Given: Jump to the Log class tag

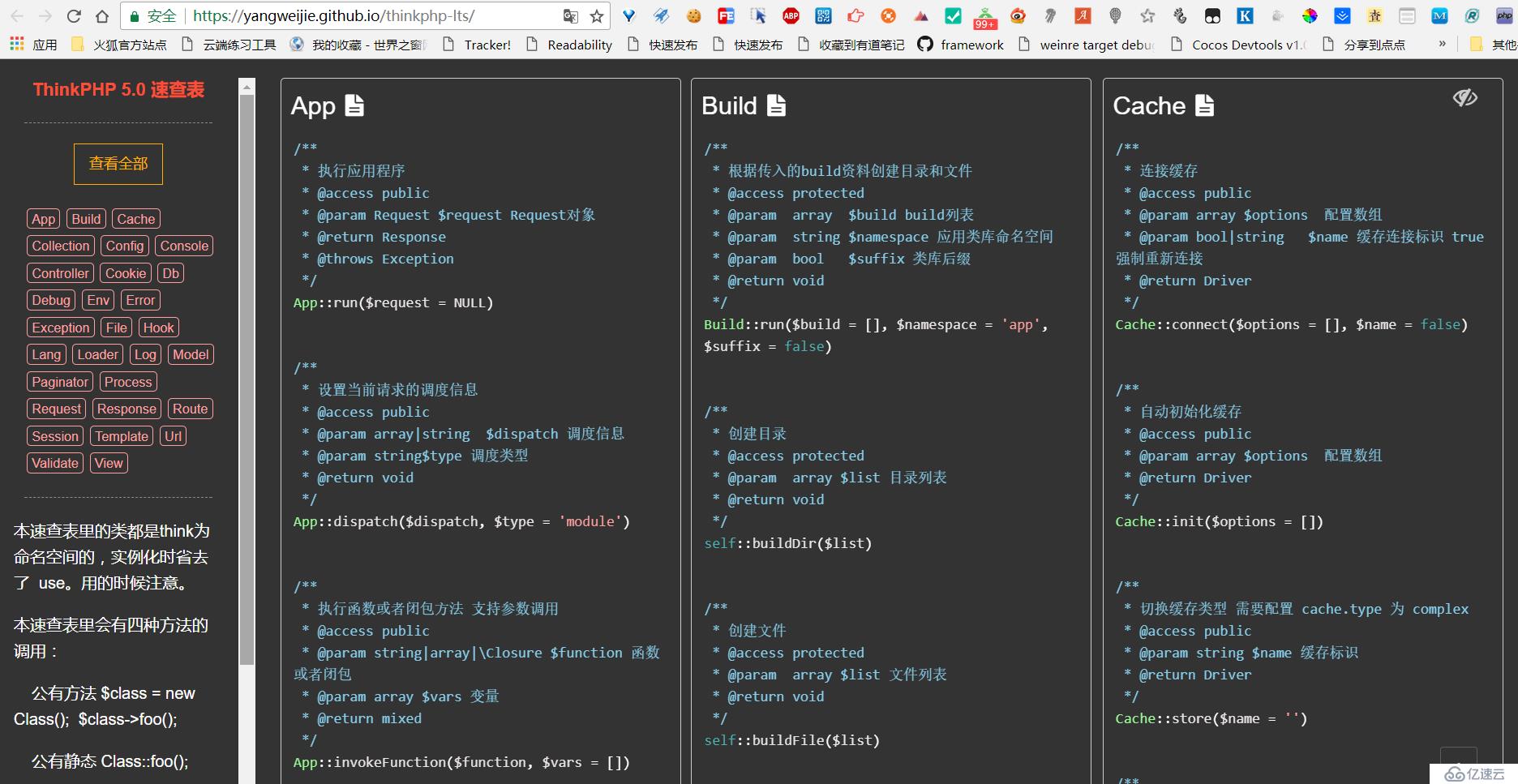Looking at the screenshot, I should [145, 354].
